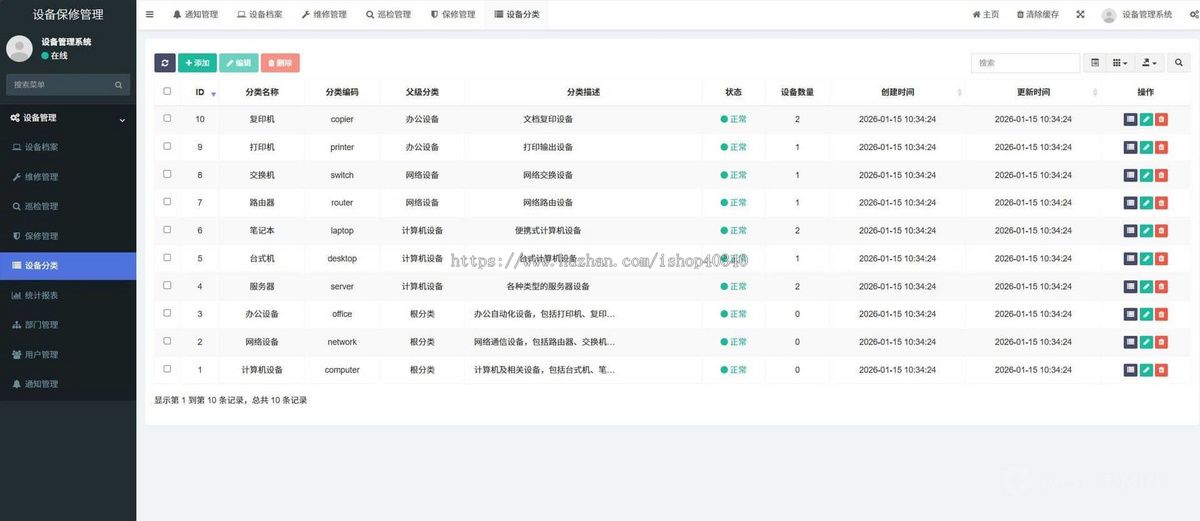Screen dimensions: 1200x521
Task: Click 设备管理系统 username in top bar
Action: click(x=1147, y=15)
